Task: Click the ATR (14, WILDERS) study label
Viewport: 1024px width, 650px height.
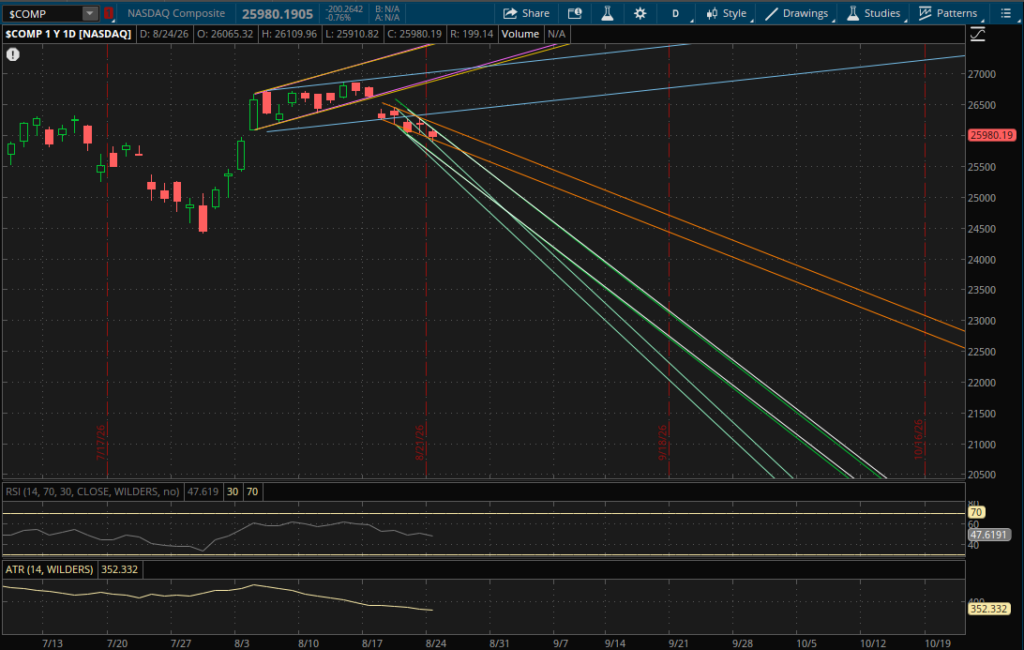Action: click(x=50, y=570)
